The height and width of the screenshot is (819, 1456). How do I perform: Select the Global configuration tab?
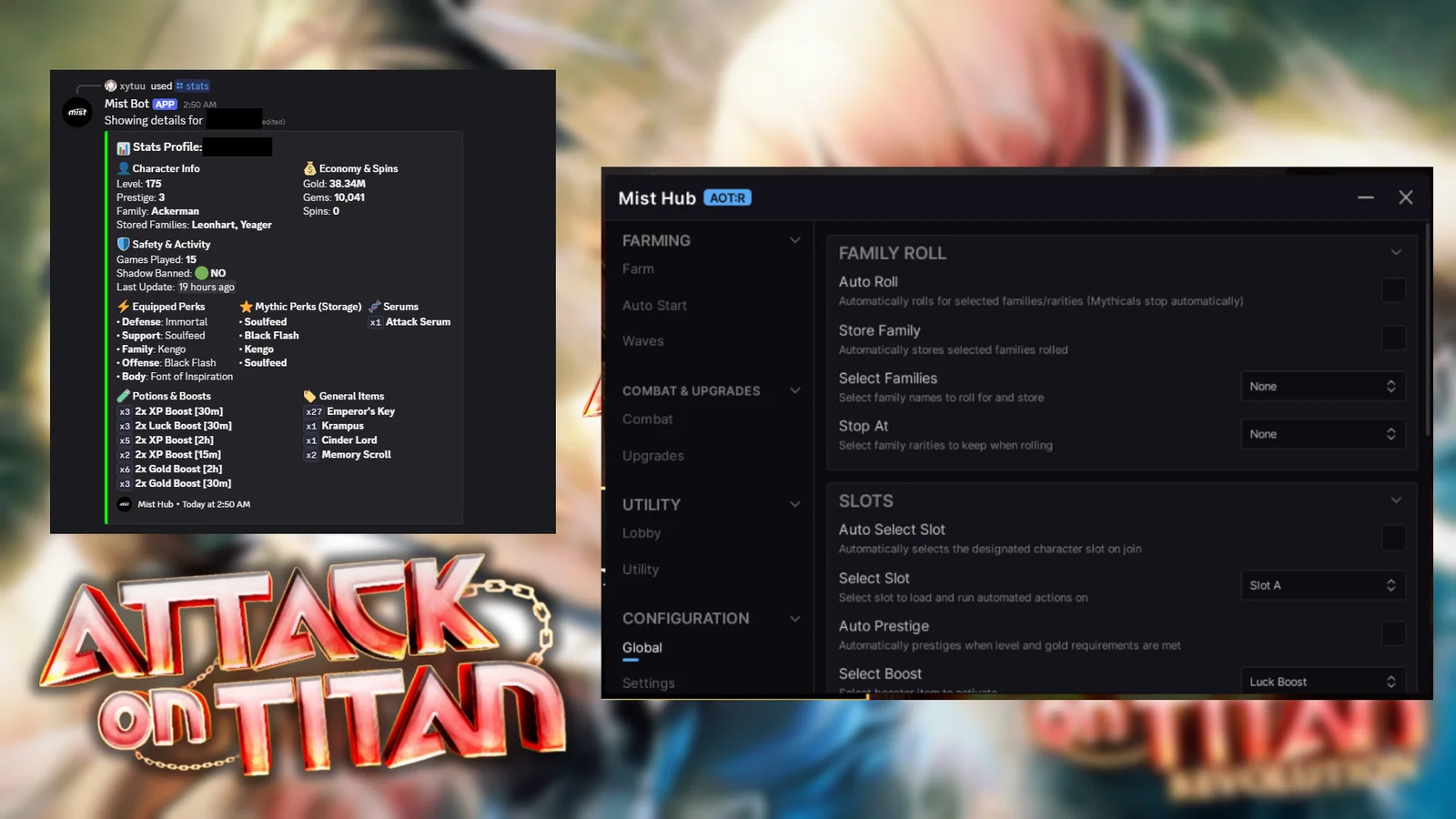[642, 648]
